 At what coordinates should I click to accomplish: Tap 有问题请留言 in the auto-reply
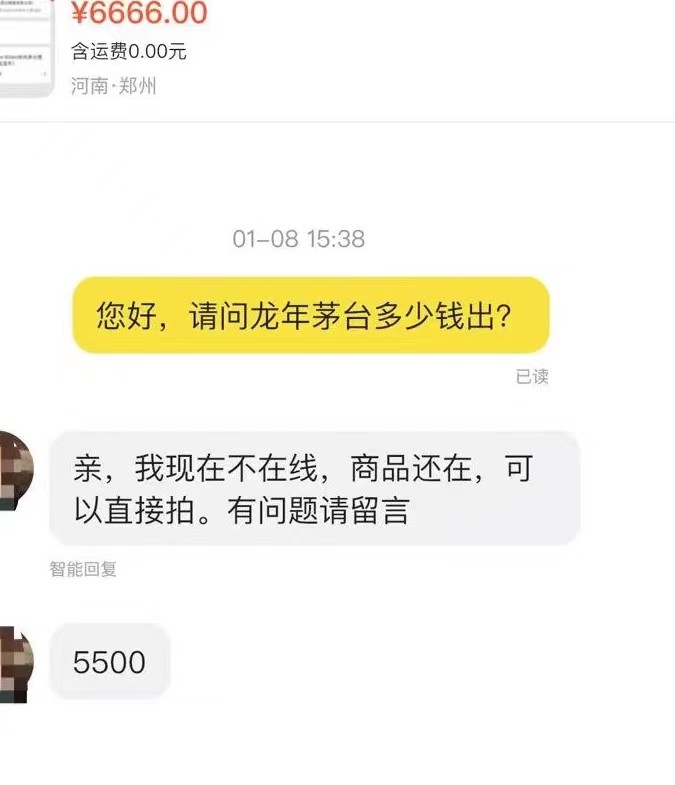pos(318,511)
